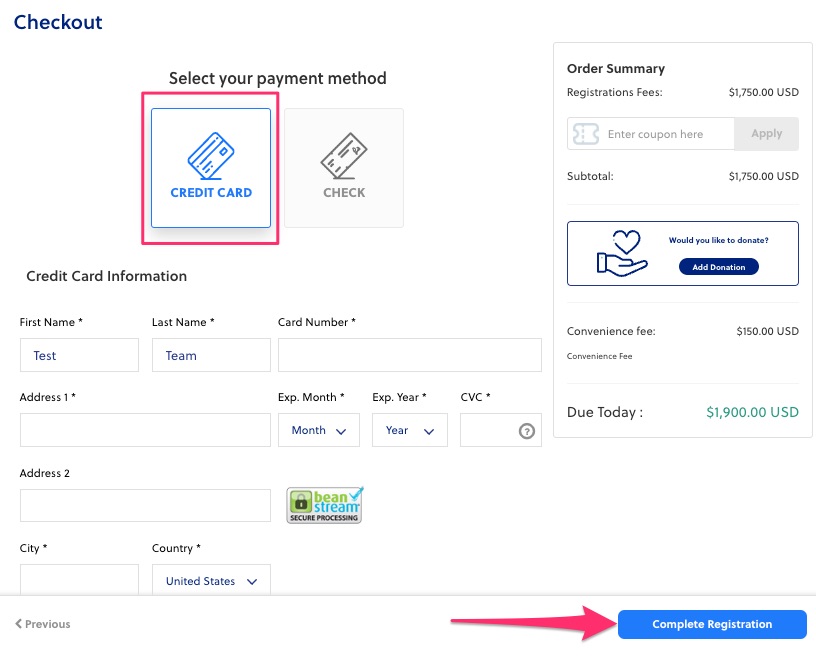
Task: Click the Card Number input field
Action: click(409, 355)
